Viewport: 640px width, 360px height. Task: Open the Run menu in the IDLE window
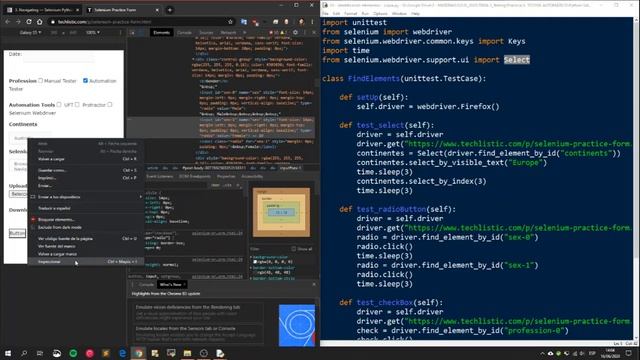pos(365,13)
